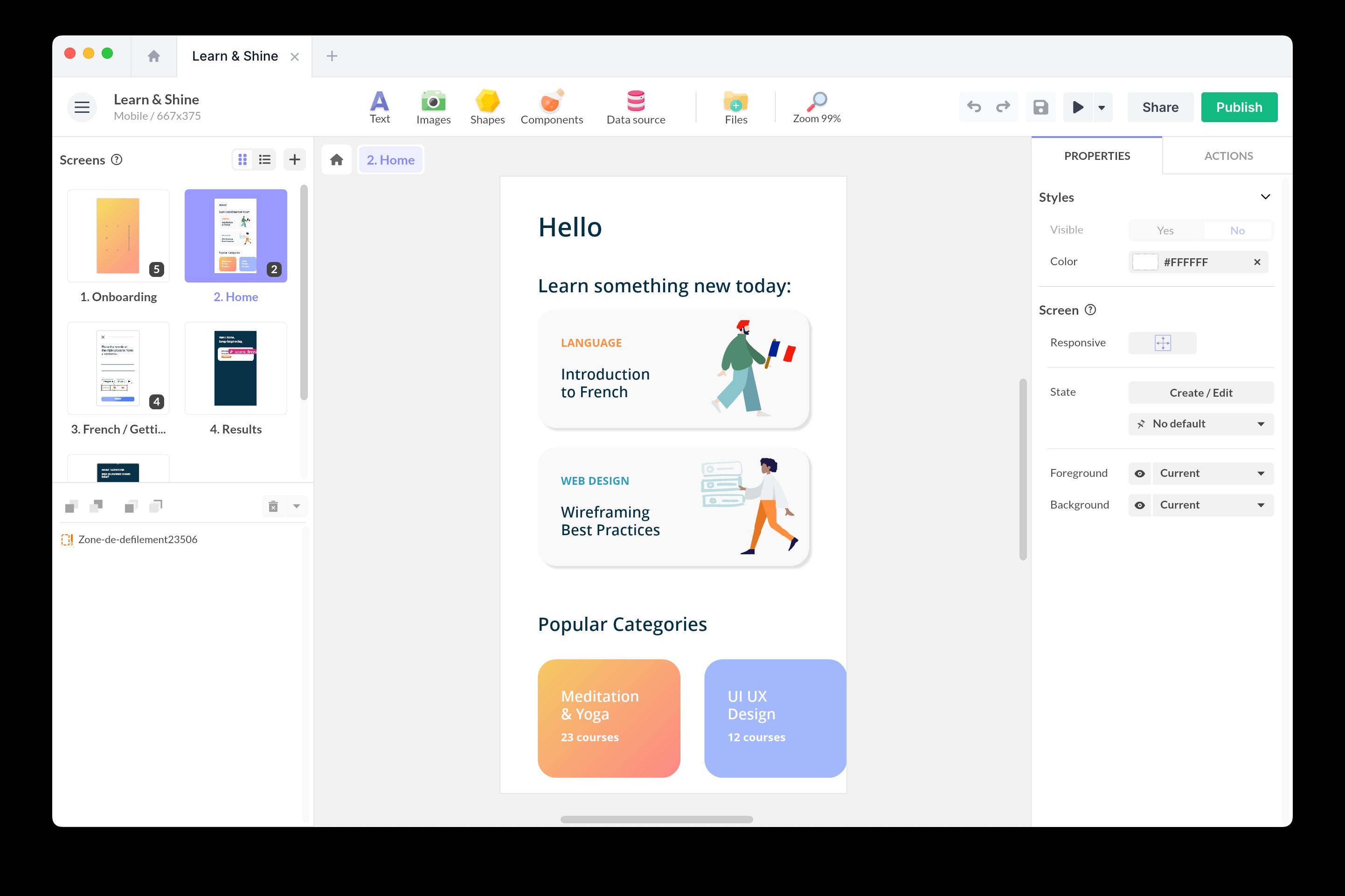Click the Publish button

coord(1238,107)
